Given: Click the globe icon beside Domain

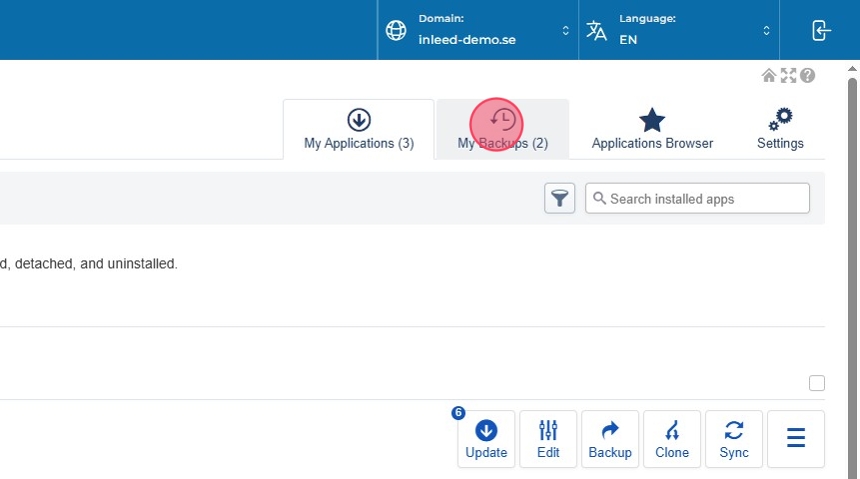Looking at the screenshot, I should (397, 30).
